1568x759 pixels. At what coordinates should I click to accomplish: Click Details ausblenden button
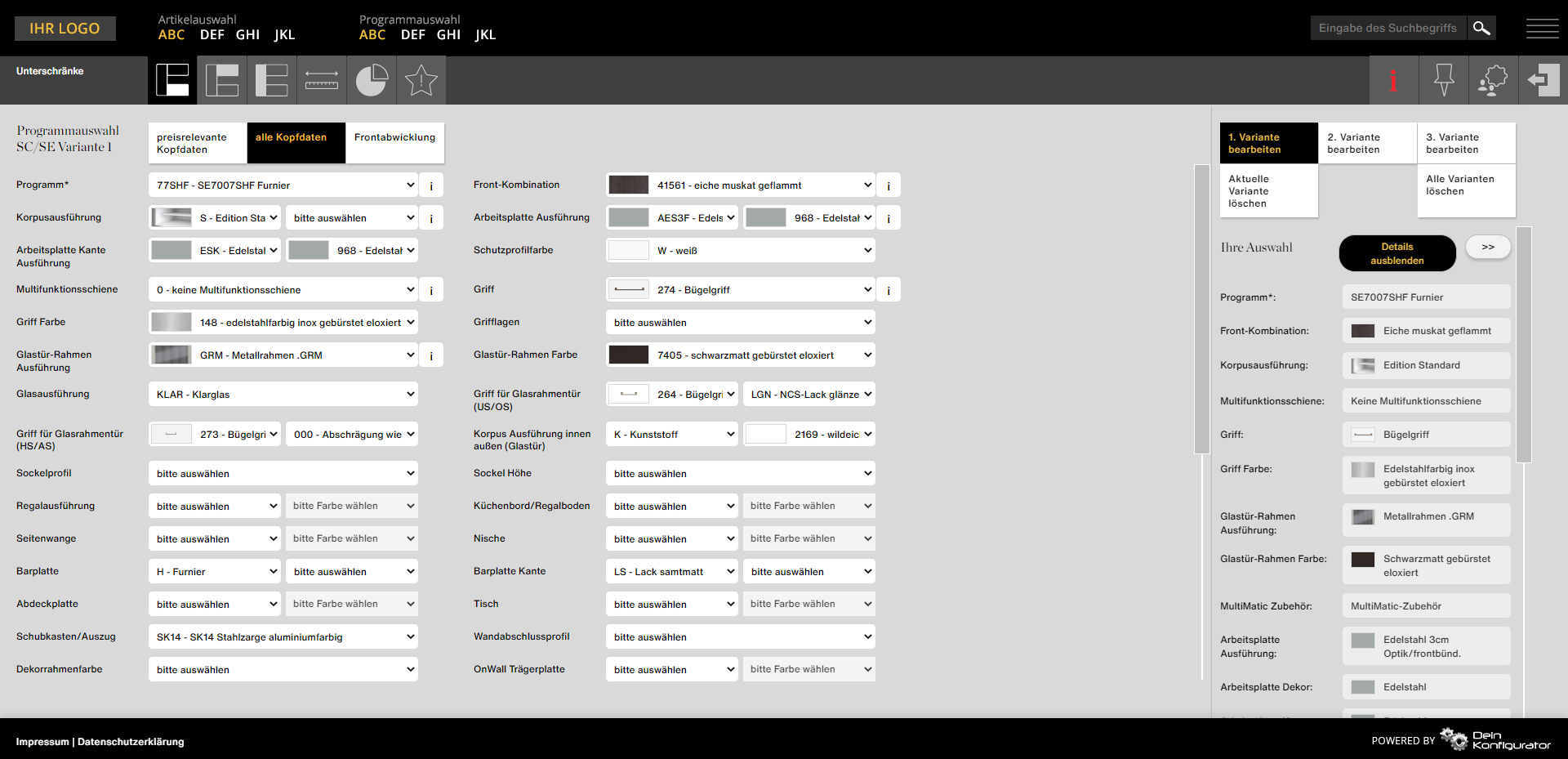(x=1396, y=253)
